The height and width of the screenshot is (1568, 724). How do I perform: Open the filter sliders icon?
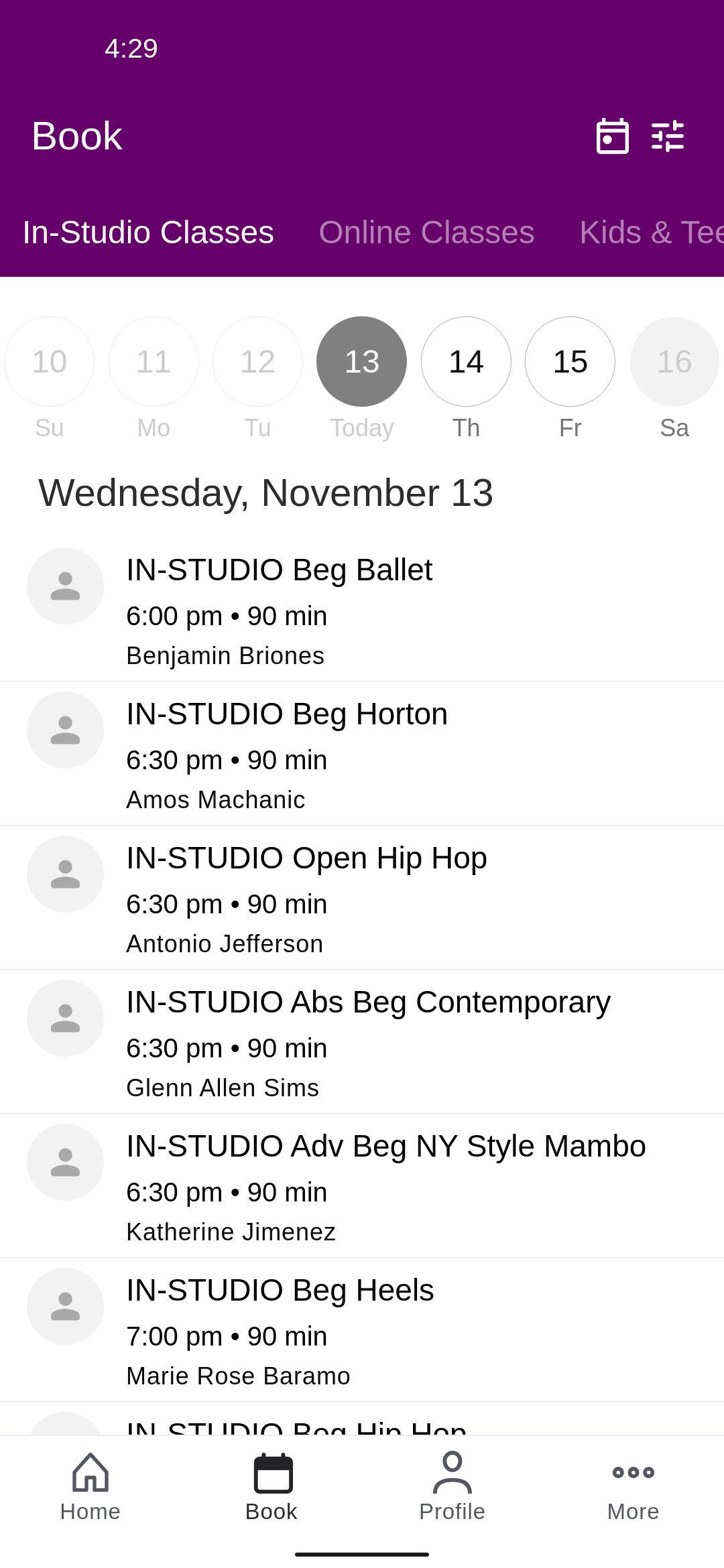668,136
